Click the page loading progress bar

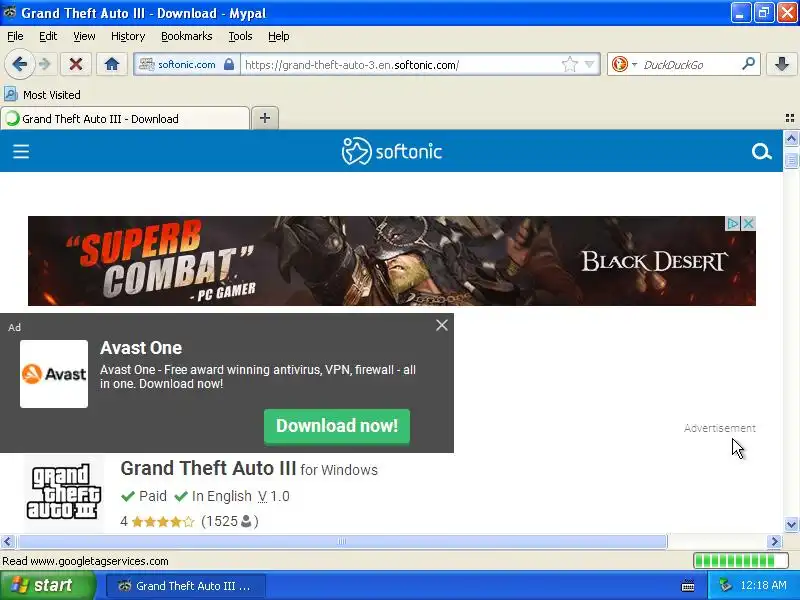[741, 561]
